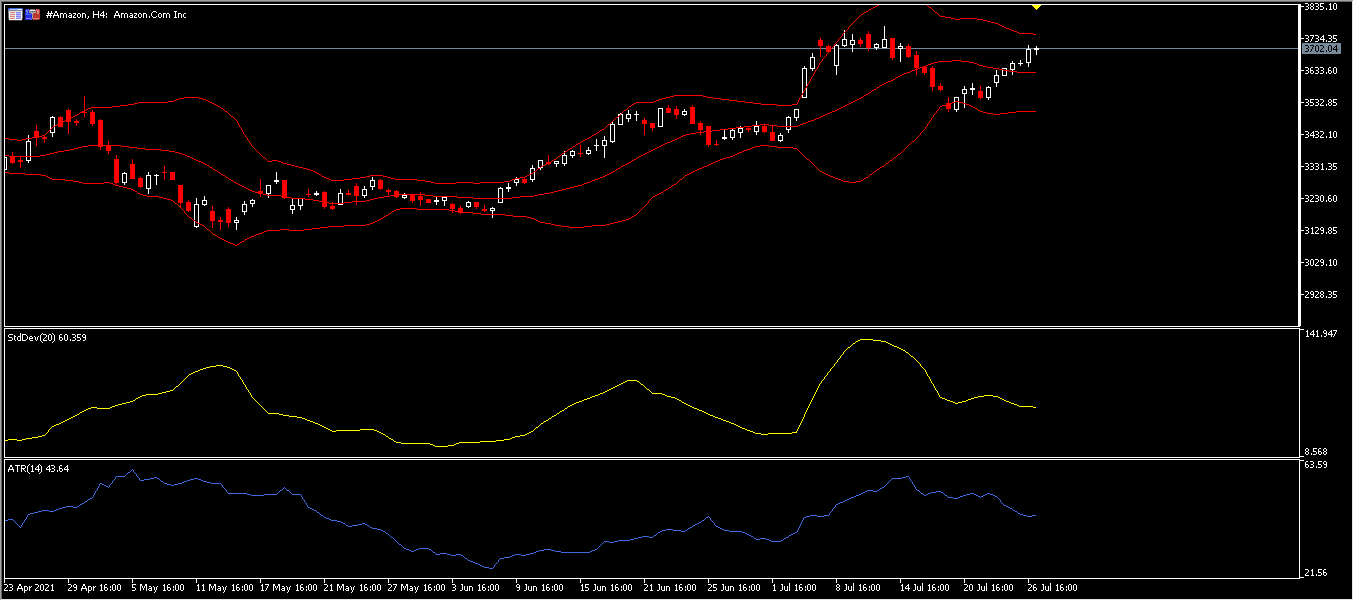Click the '9 Jun 16:00' time axis label
1354x601 pixels.
click(541, 588)
